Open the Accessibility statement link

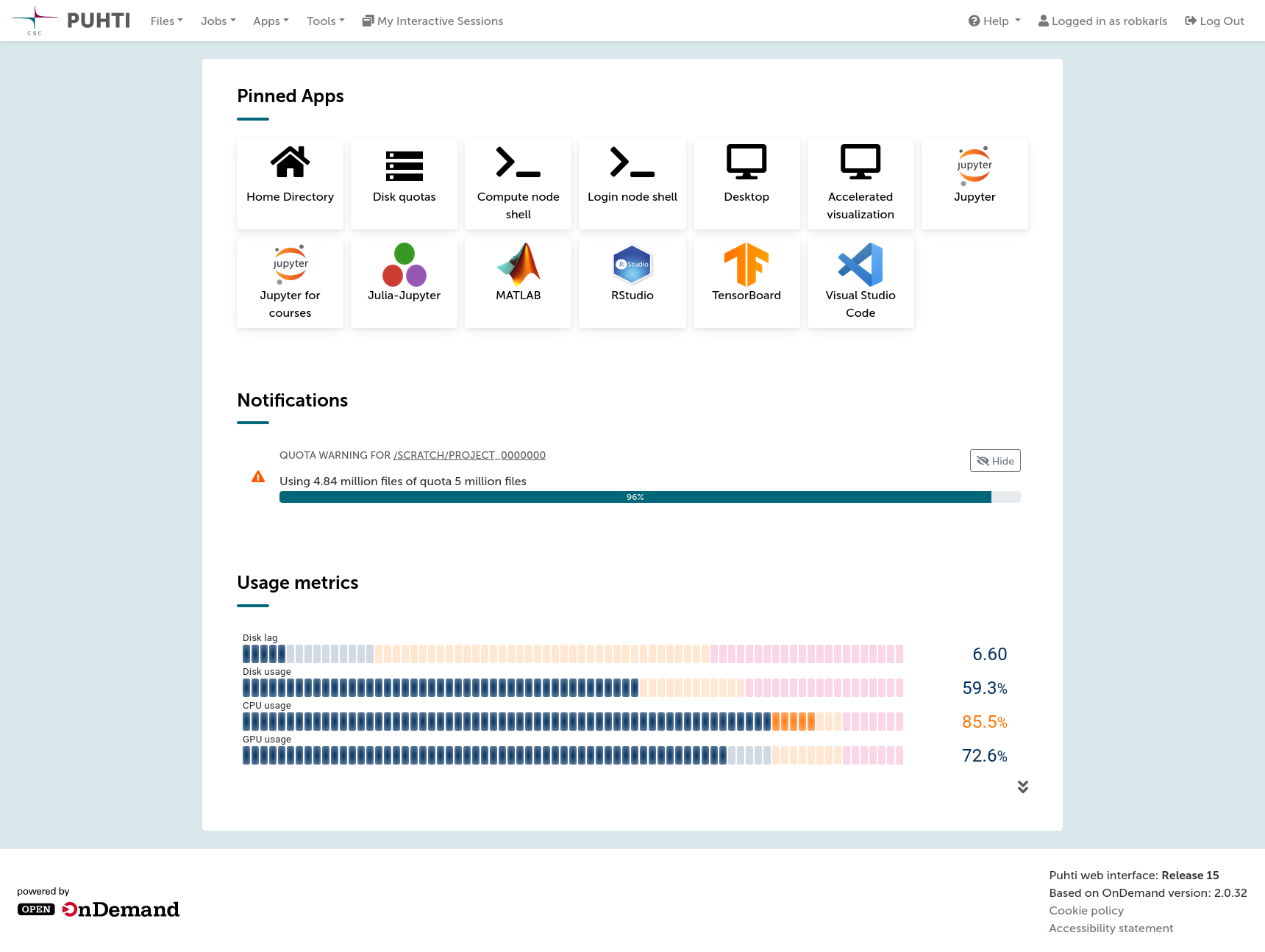[x=1111, y=928]
